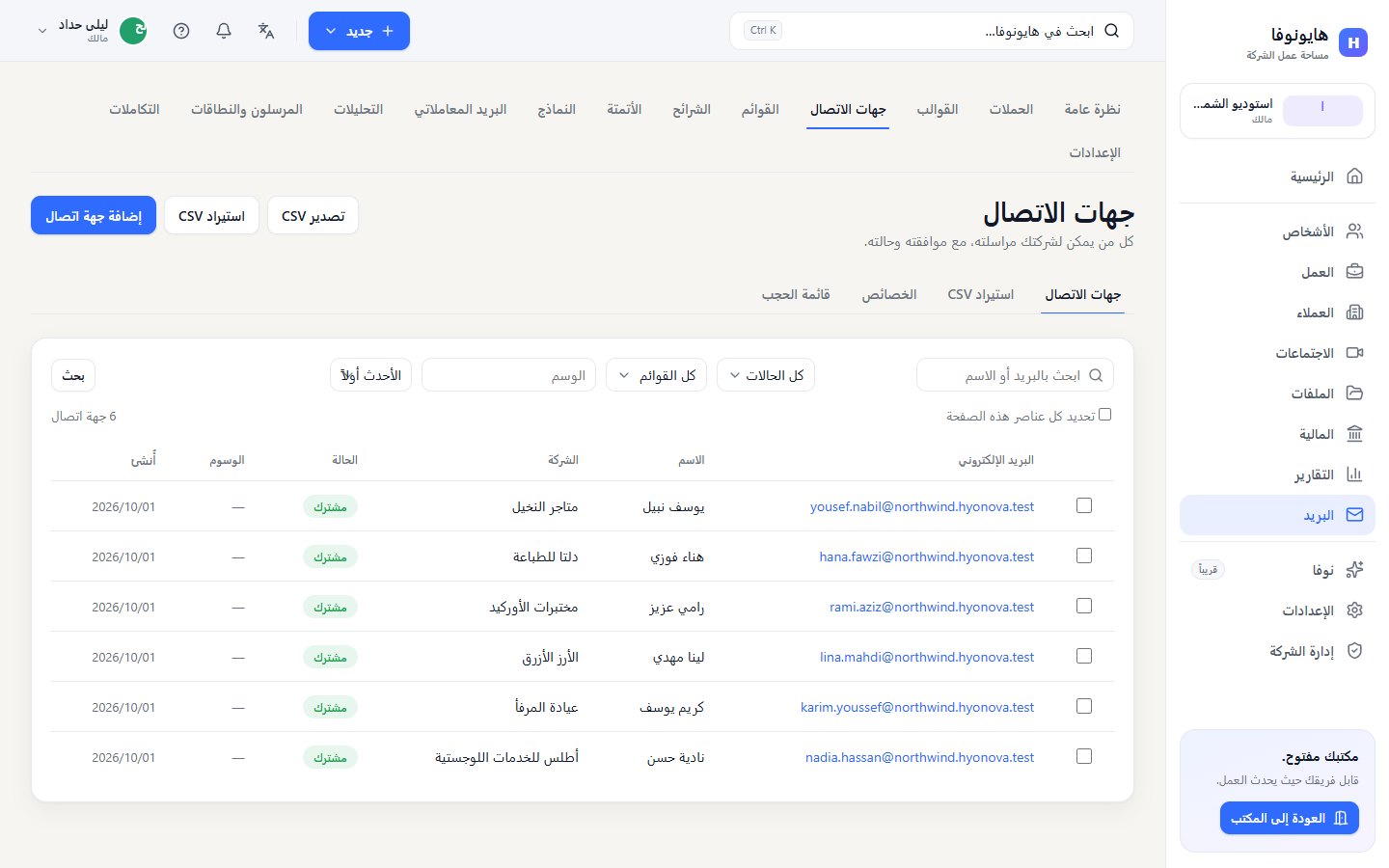This screenshot has height=868, width=1389.
Task: Expand the ليلى حداد user menu
Action: click(92, 31)
